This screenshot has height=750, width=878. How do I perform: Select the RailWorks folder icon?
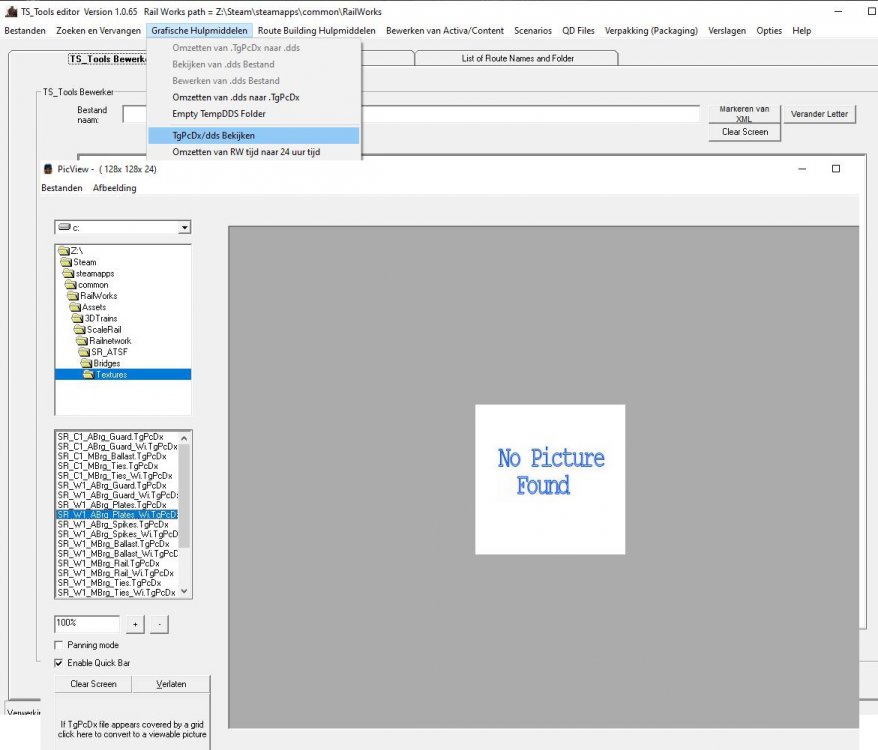[x=72, y=296]
